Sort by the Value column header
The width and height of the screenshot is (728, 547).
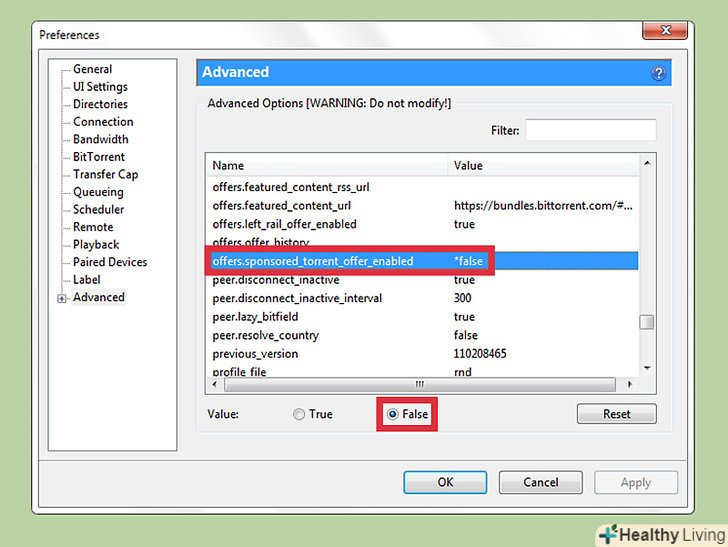tap(543, 165)
